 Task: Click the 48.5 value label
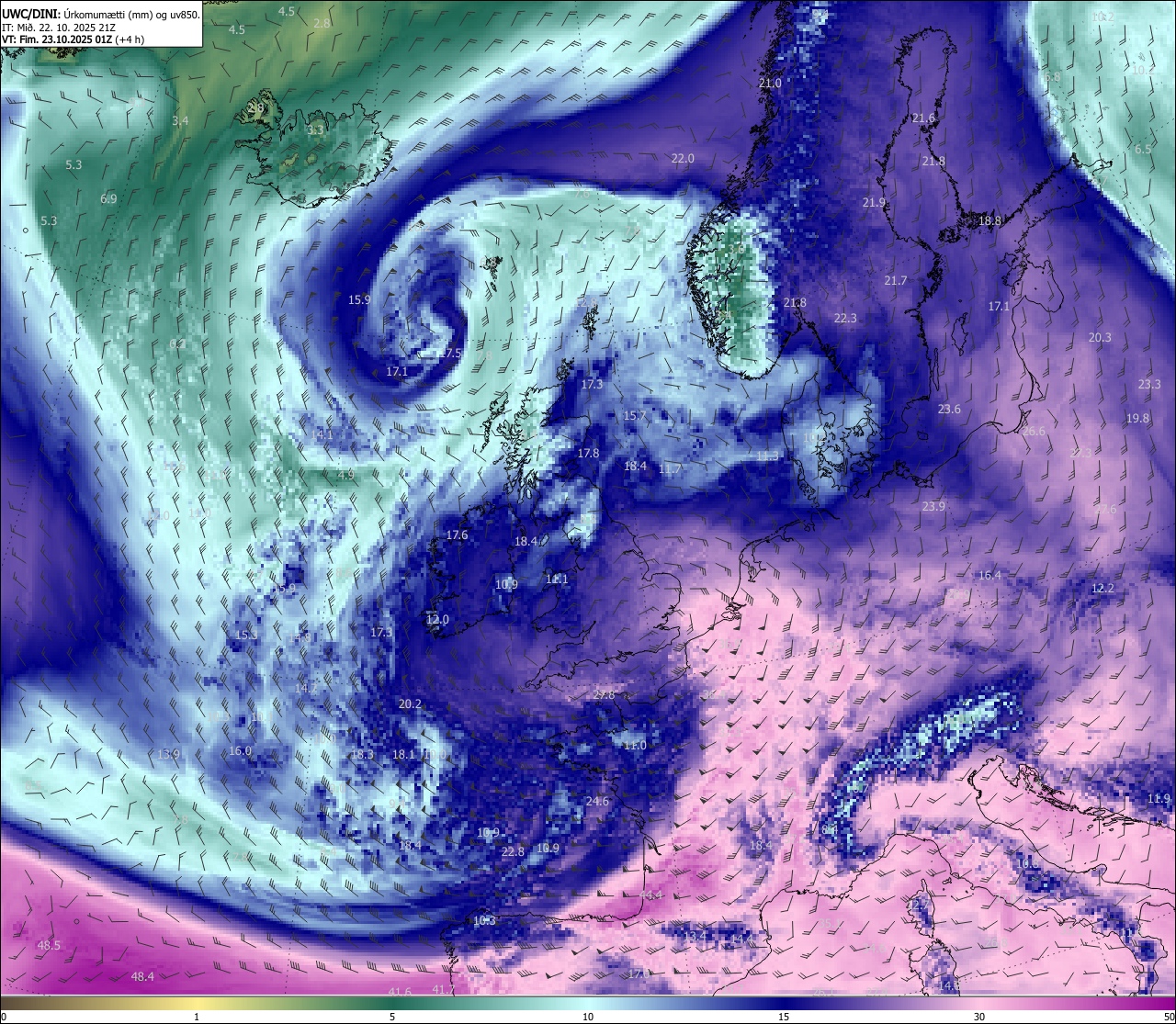tap(49, 945)
